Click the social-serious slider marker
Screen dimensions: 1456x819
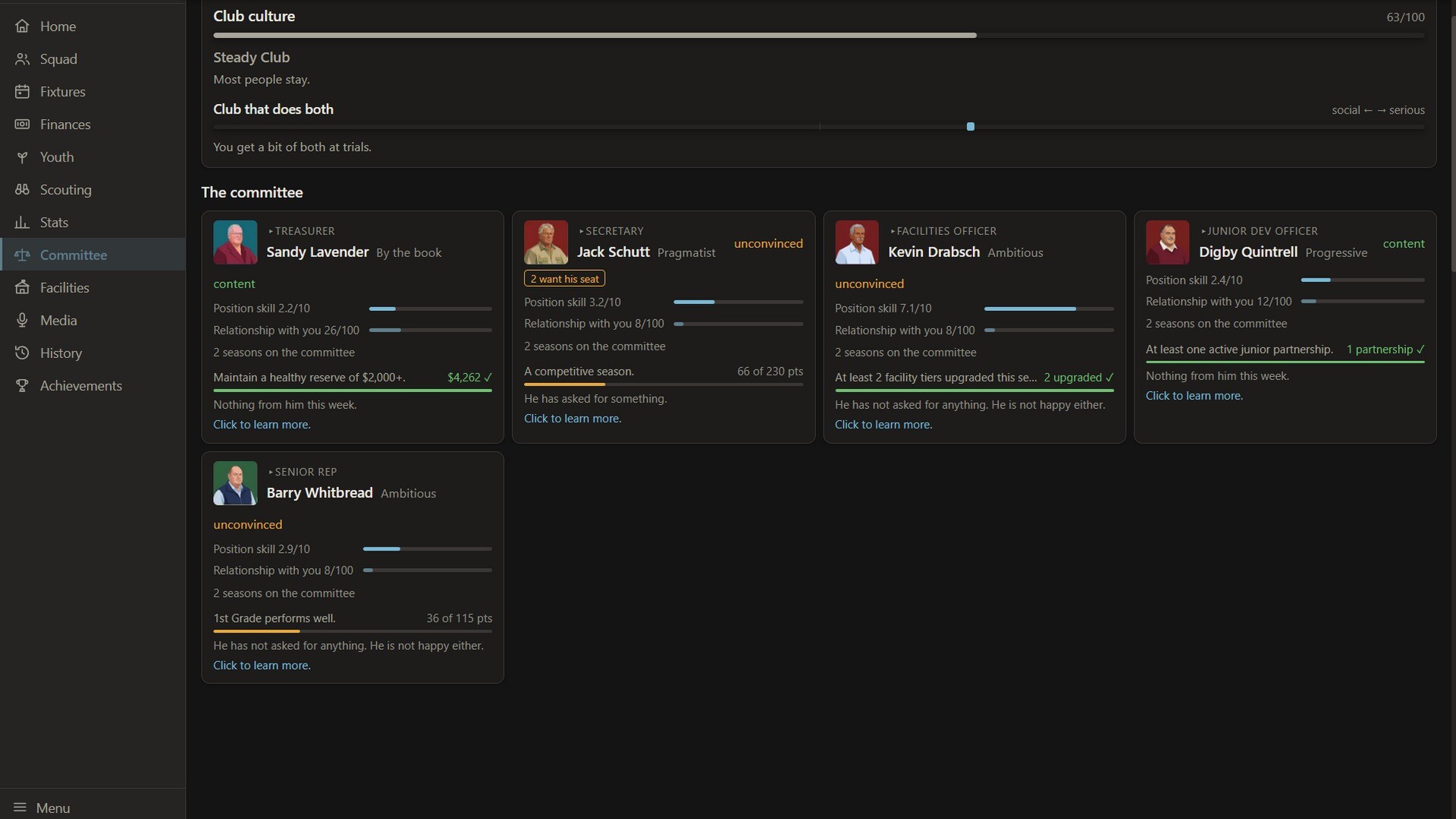pyautogui.click(x=971, y=127)
